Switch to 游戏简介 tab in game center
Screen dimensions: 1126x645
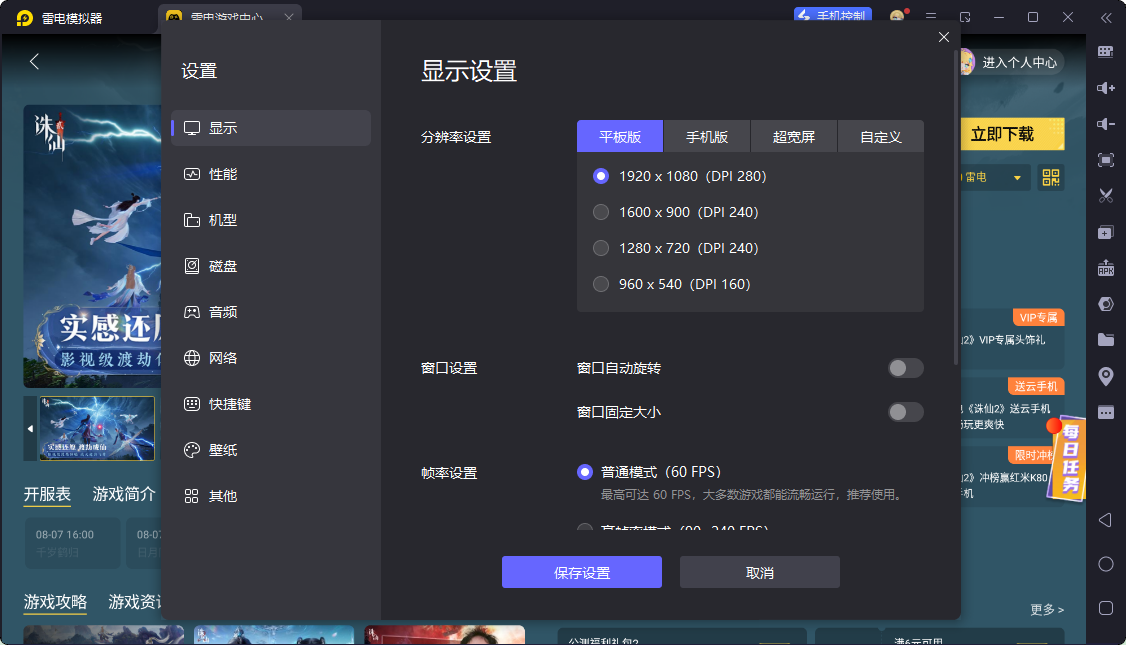pos(124,494)
